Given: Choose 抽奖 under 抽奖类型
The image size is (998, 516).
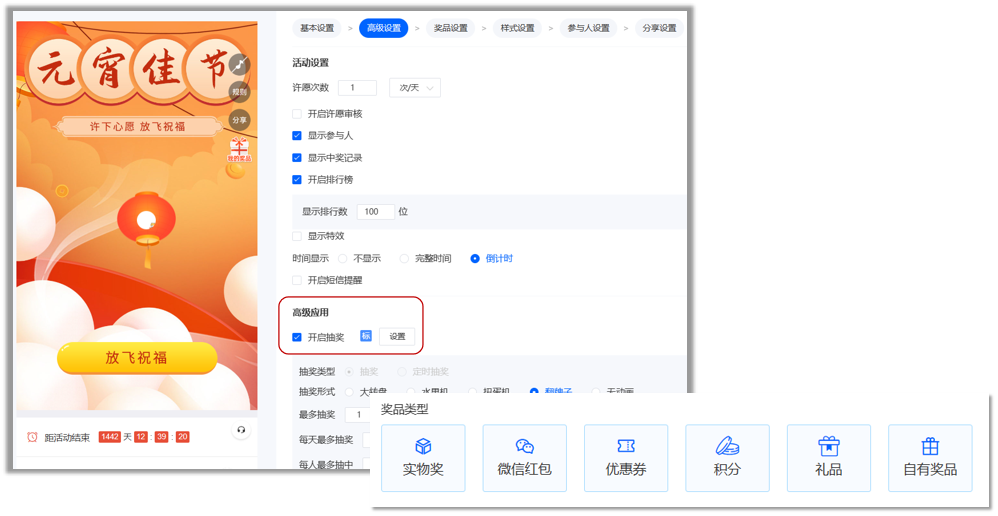Looking at the screenshot, I should pos(349,372).
